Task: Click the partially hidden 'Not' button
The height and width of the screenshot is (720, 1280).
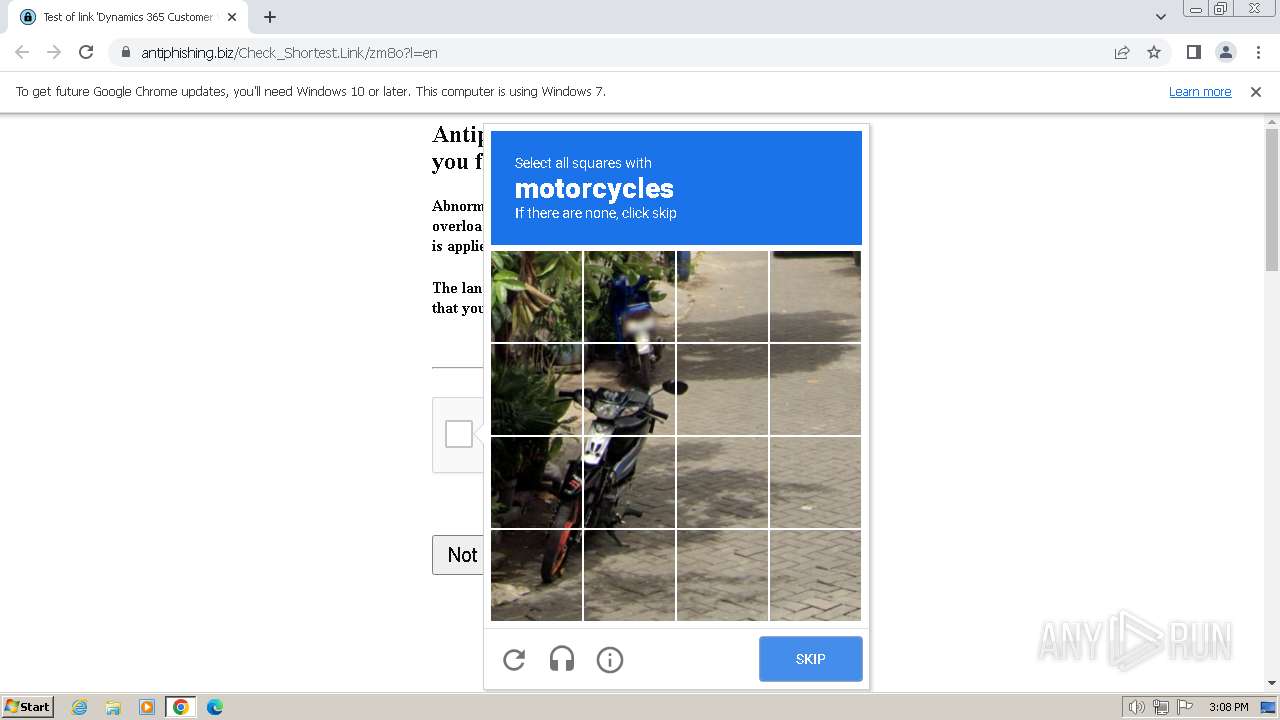Action: coord(459,555)
